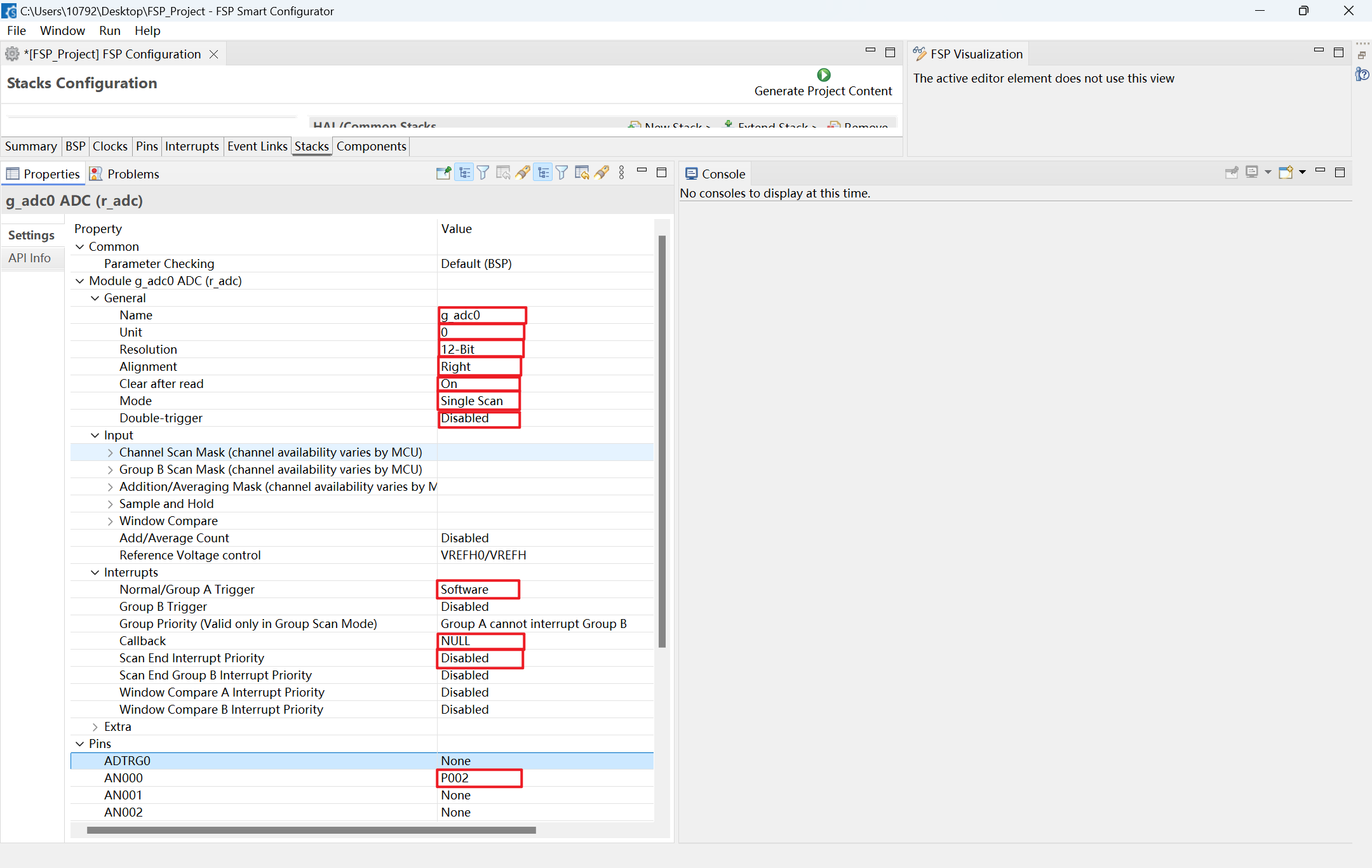Click the Problems tab icon
The width and height of the screenshot is (1372, 868).
coord(96,173)
